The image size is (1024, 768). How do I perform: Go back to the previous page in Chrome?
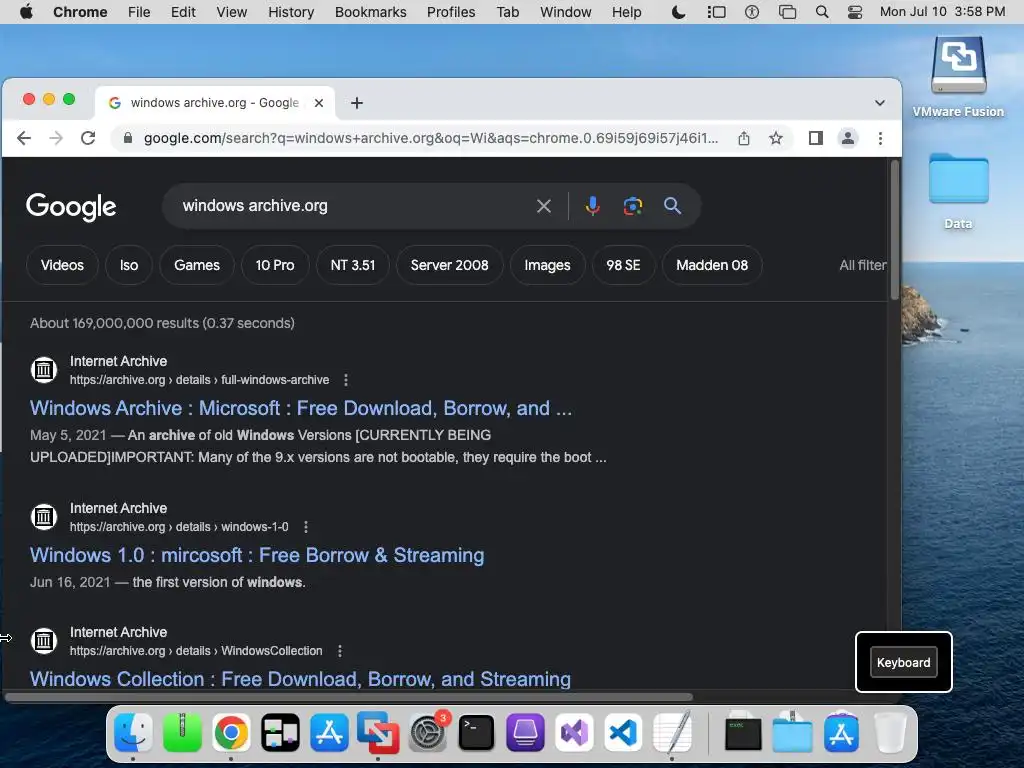coord(24,138)
